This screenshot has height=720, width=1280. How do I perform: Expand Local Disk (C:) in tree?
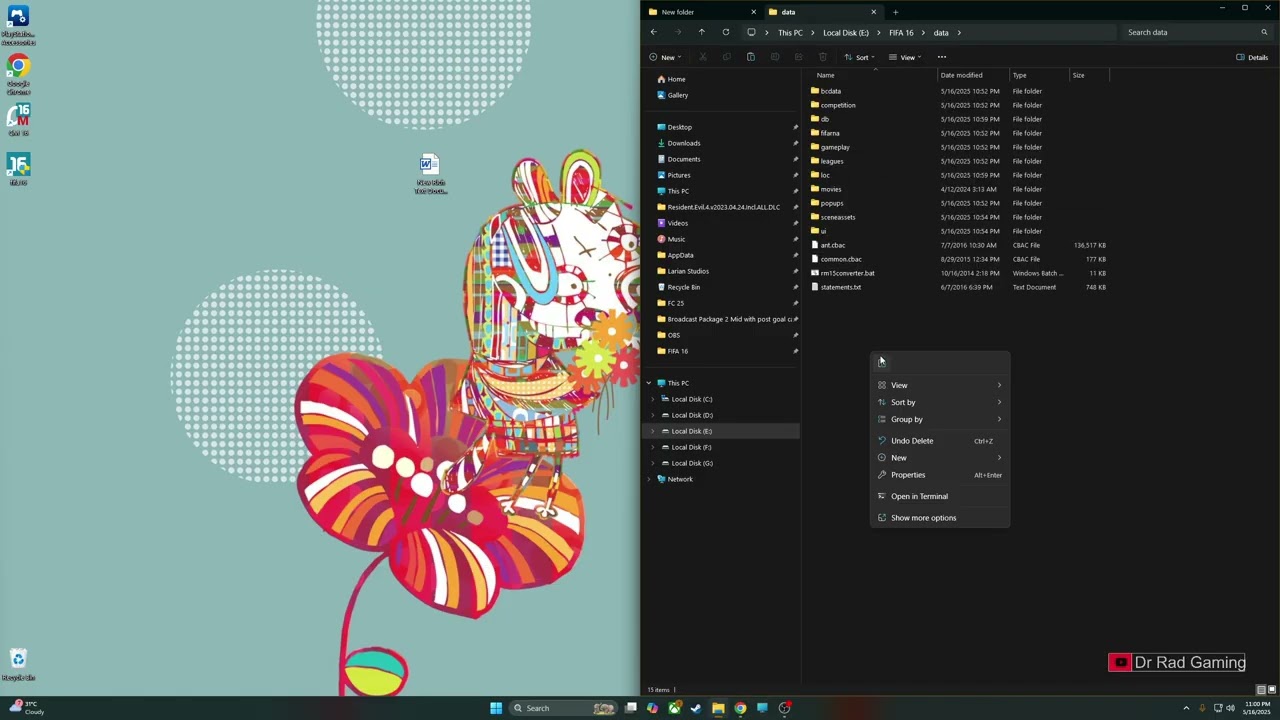click(x=653, y=399)
